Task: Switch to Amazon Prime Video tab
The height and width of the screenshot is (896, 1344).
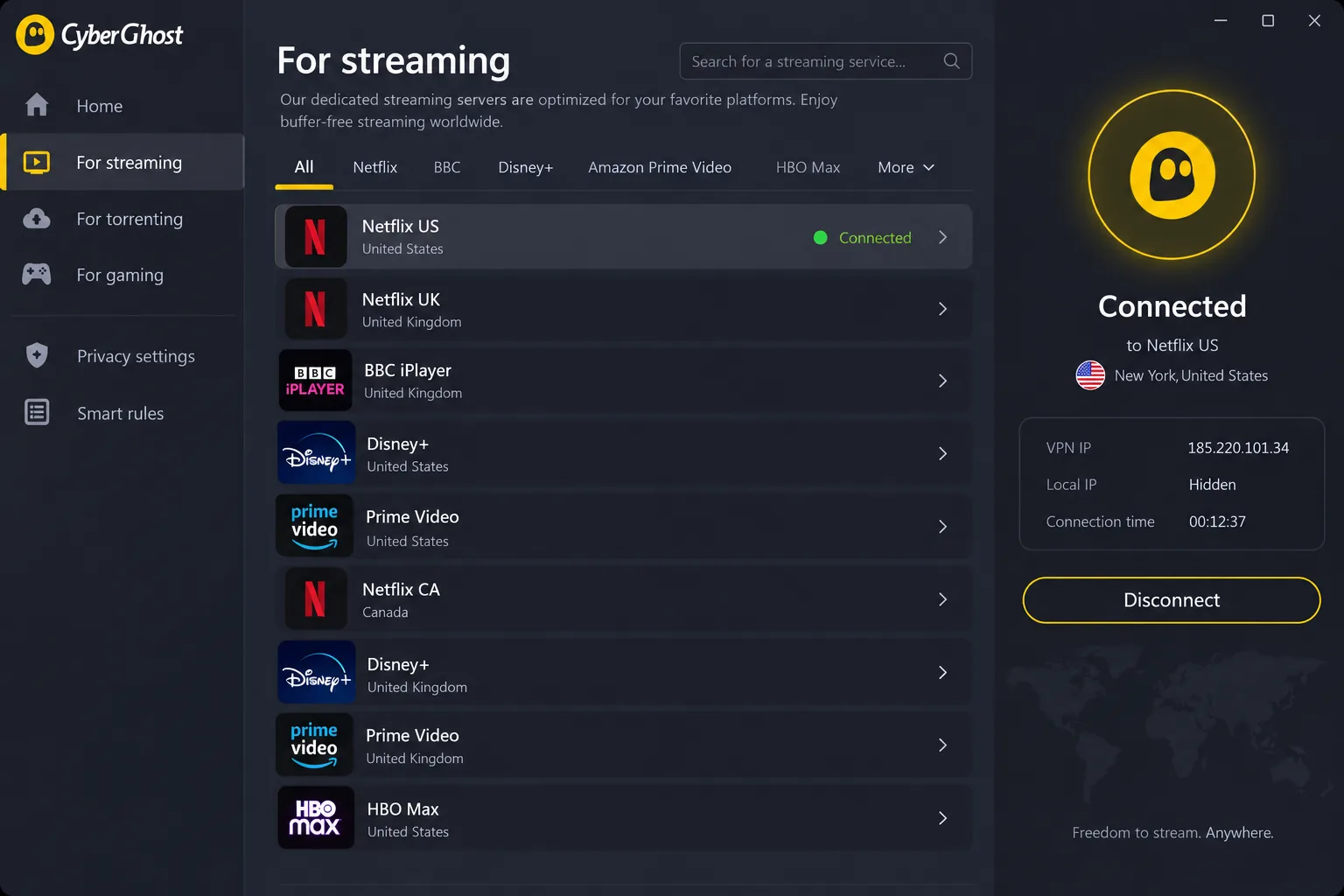Action: [x=660, y=167]
